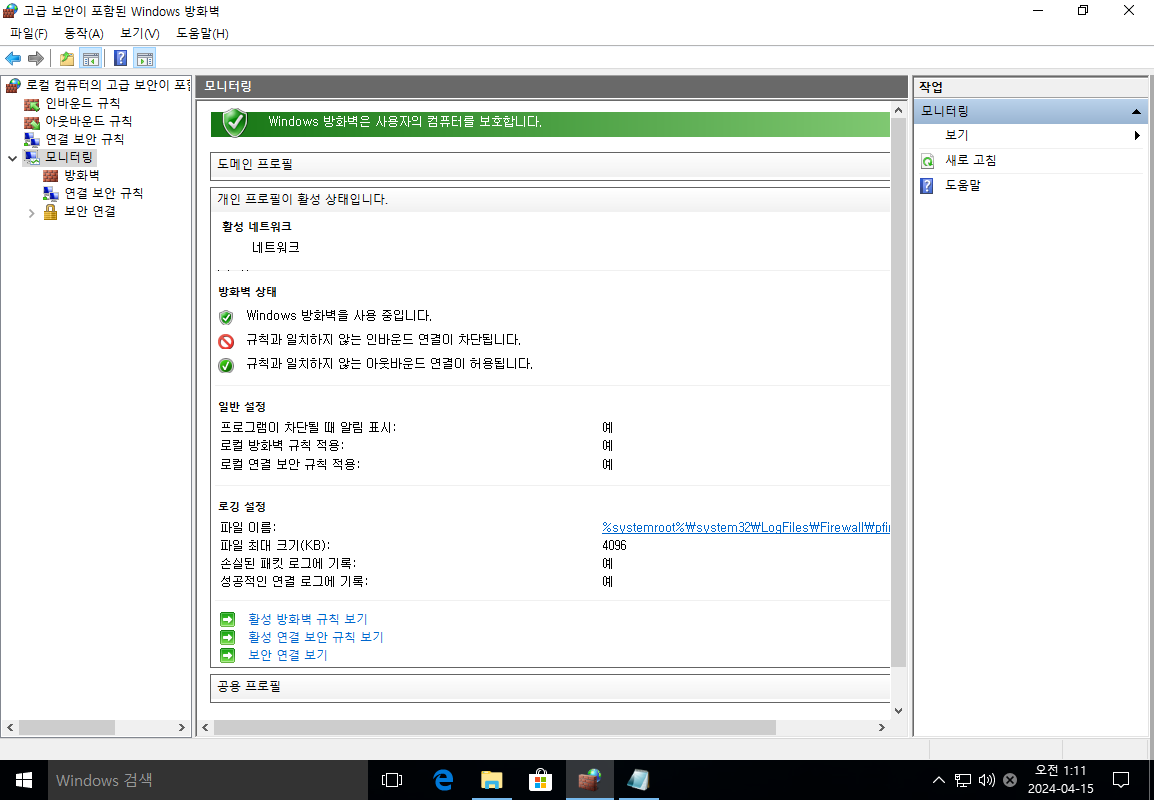
Task: Collapse the 모니터링 actions section header arrow
Action: pyautogui.click(x=1136, y=112)
